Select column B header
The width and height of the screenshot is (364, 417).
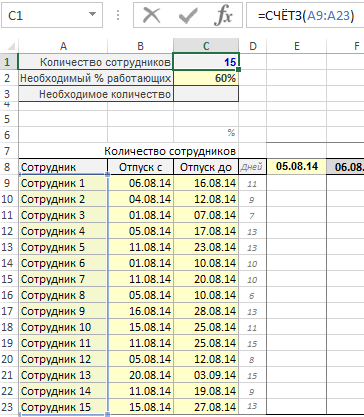pos(140,46)
